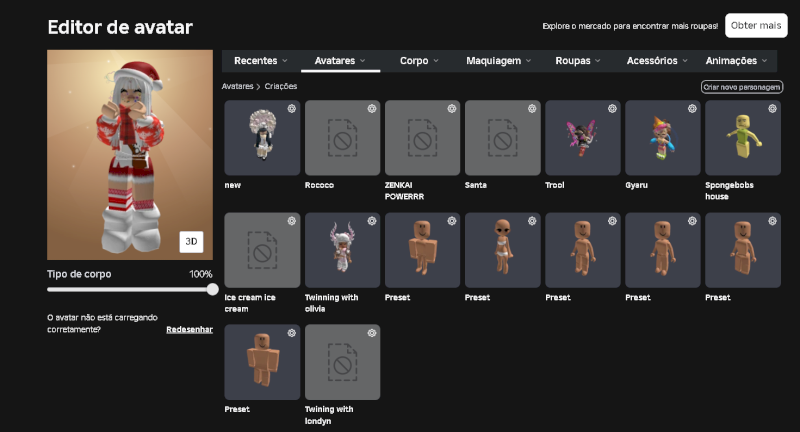This screenshot has height=432, width=800.
Task: Expand the Recentes dropdown
Action: [x=261, y=61]
